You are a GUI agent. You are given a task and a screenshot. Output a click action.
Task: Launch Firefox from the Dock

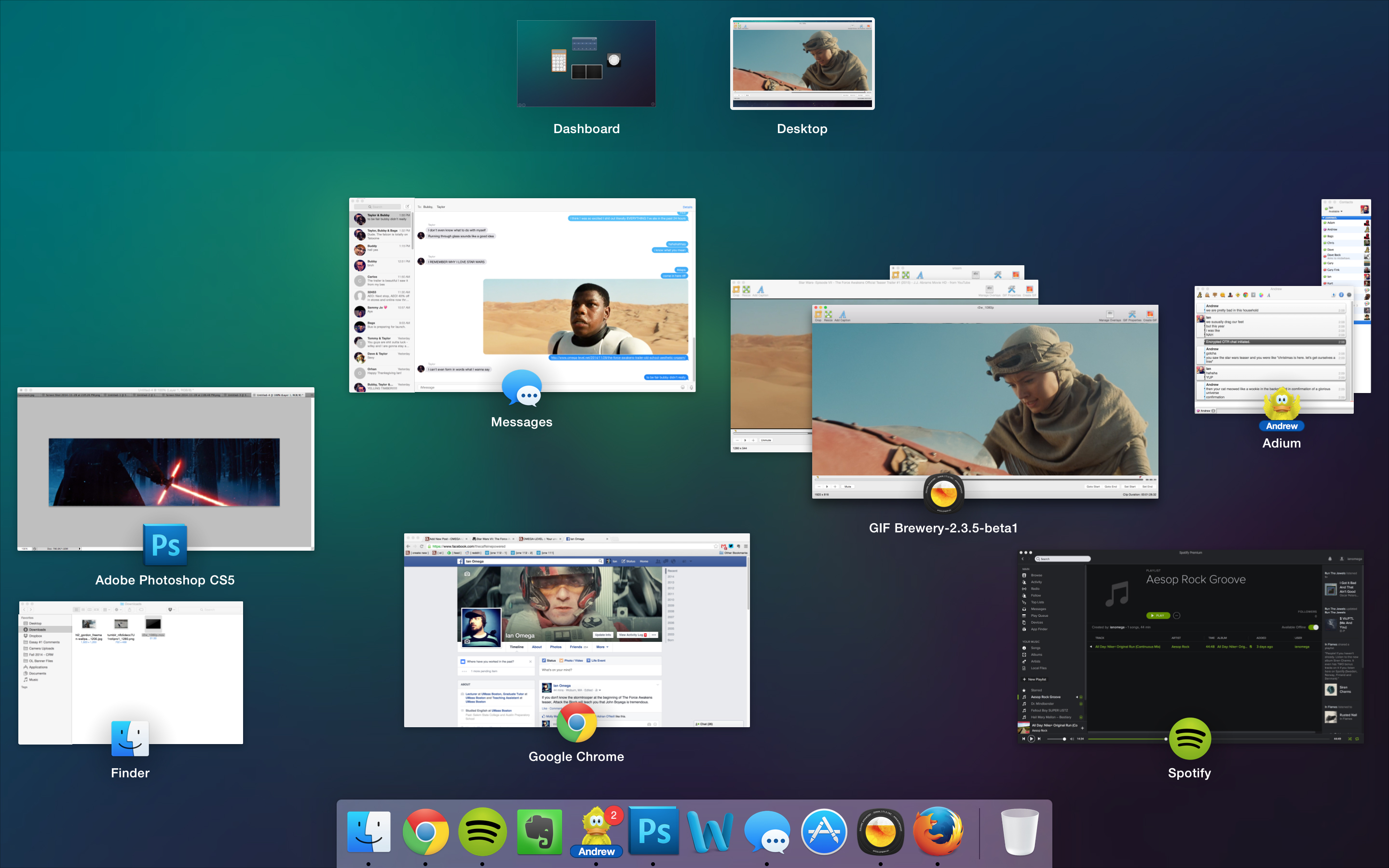point(938,831)
